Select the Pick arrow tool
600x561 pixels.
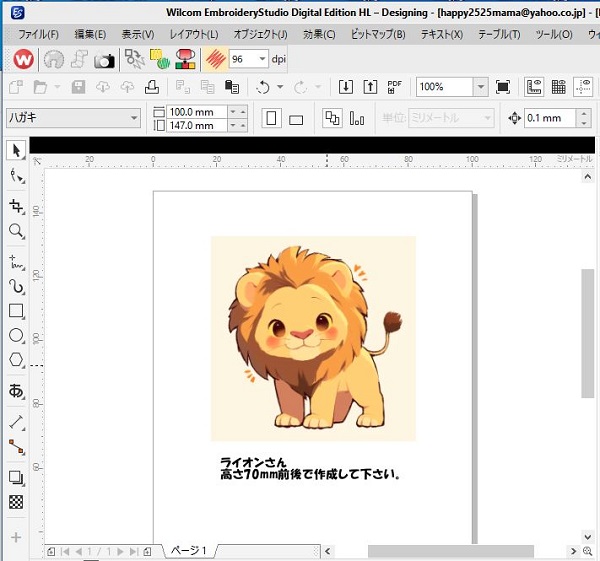coord(16,150)
